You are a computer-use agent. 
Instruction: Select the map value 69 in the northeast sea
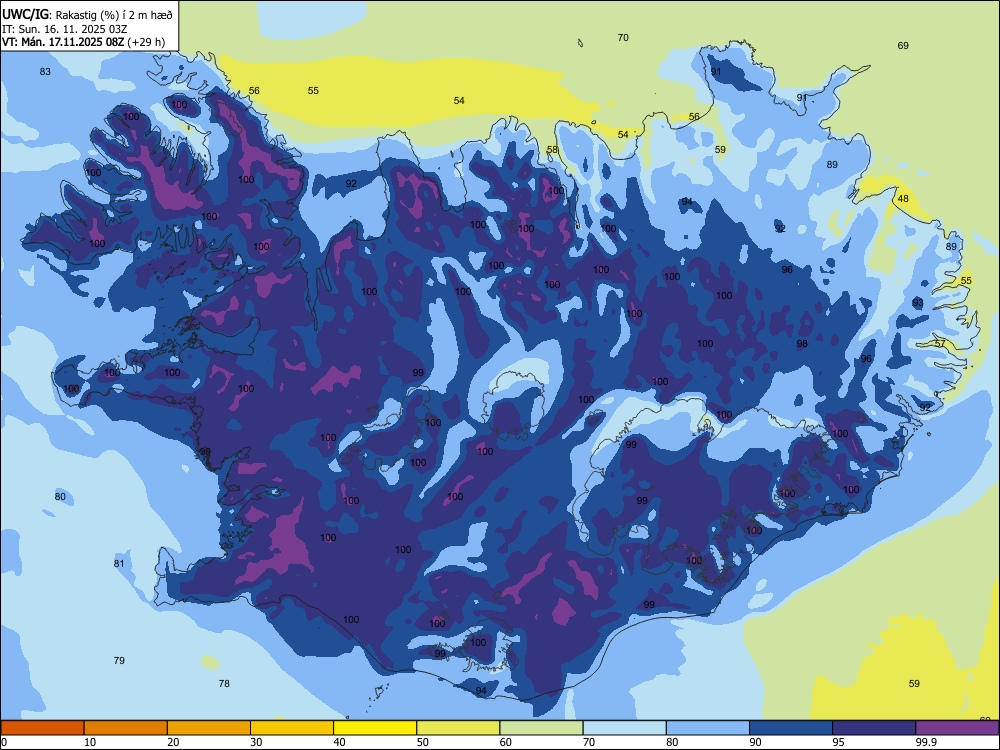903,45
